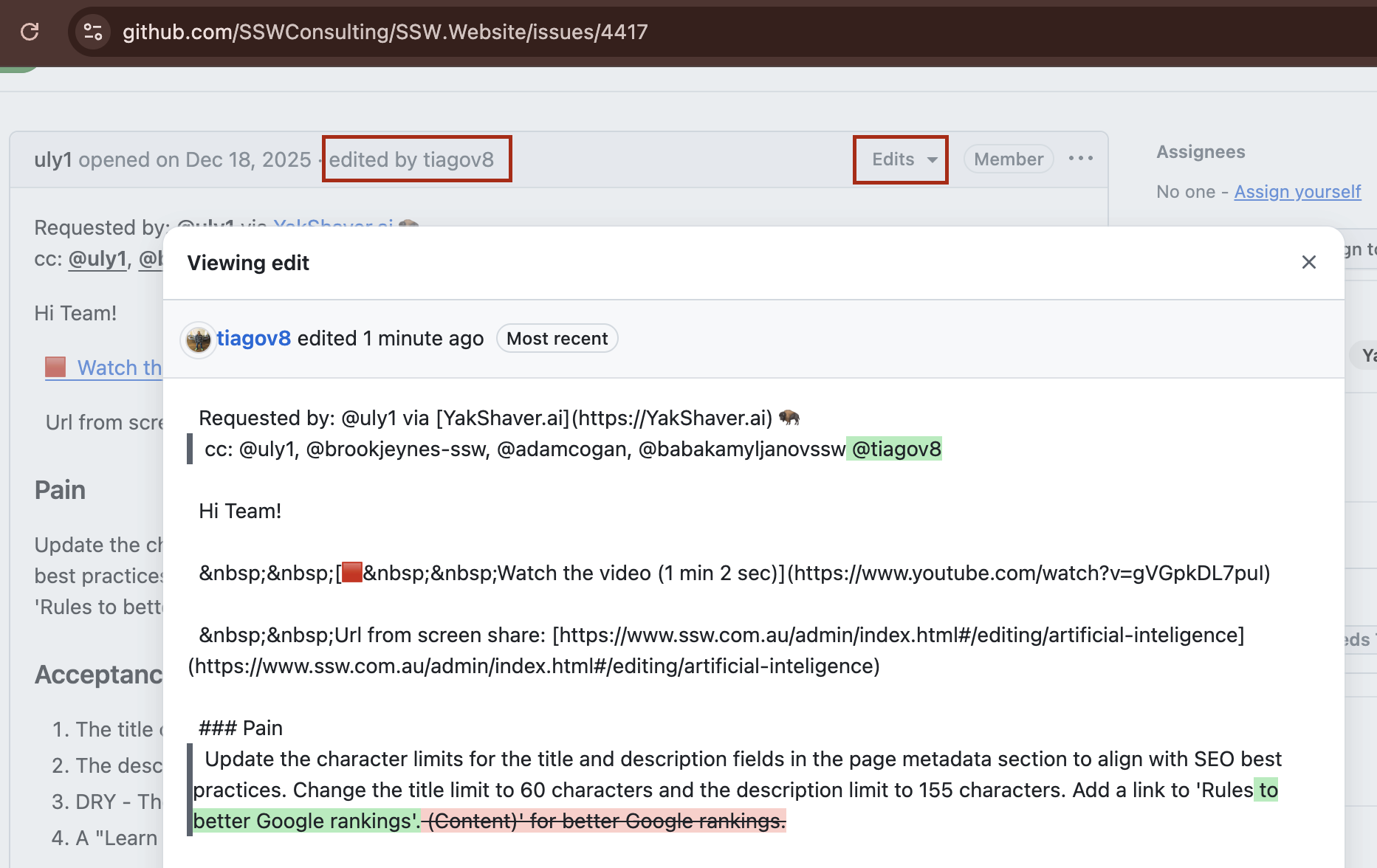Open tiagov8's profile from the edit header

(x=253, y=339)
